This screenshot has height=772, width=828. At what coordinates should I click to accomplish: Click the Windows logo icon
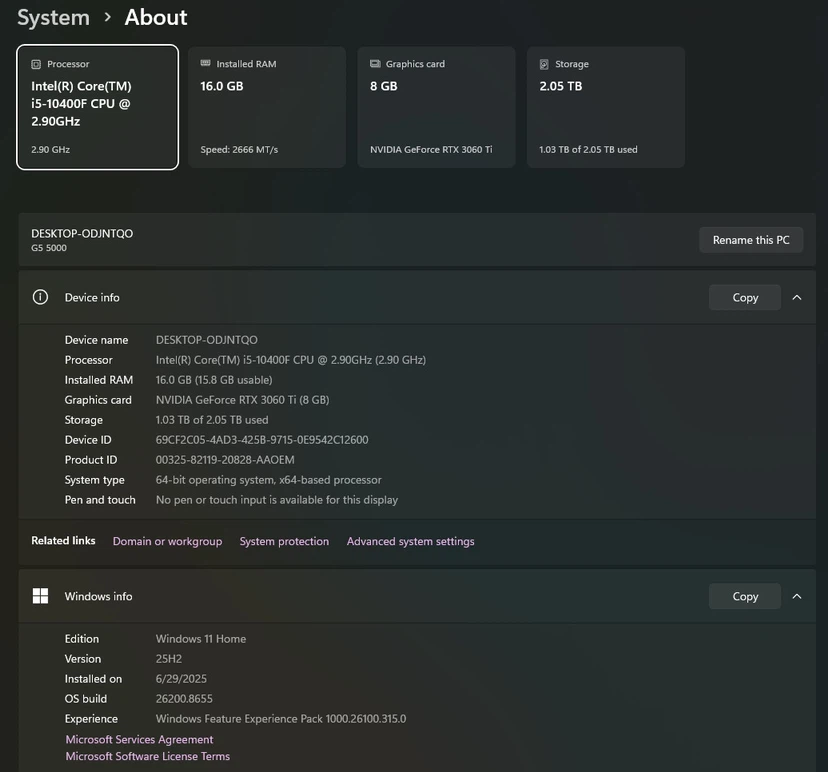click(x=40, y=596)
